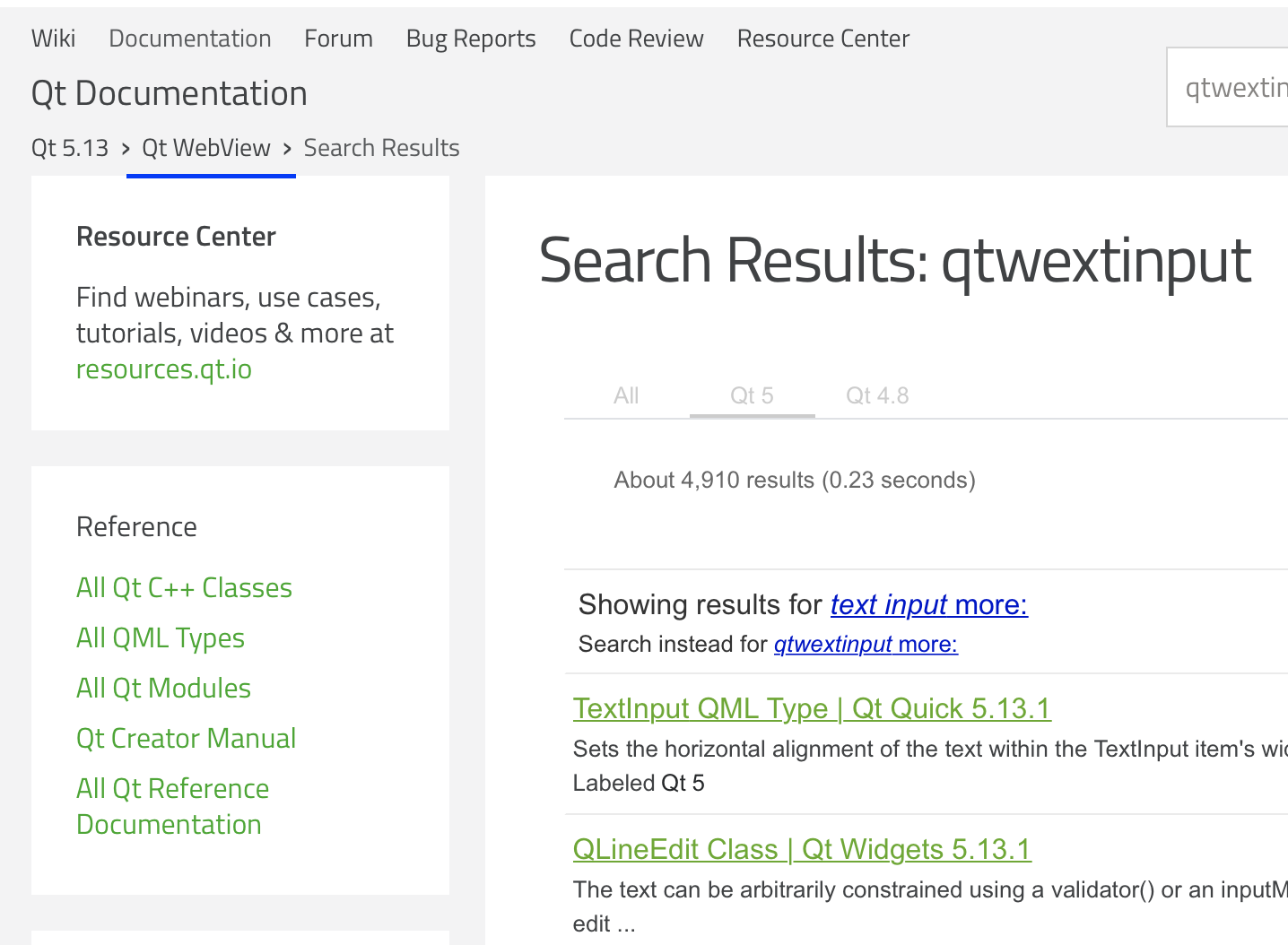1288x945 pixels.
Task: Switch to the All results tab
Action: 626,395
